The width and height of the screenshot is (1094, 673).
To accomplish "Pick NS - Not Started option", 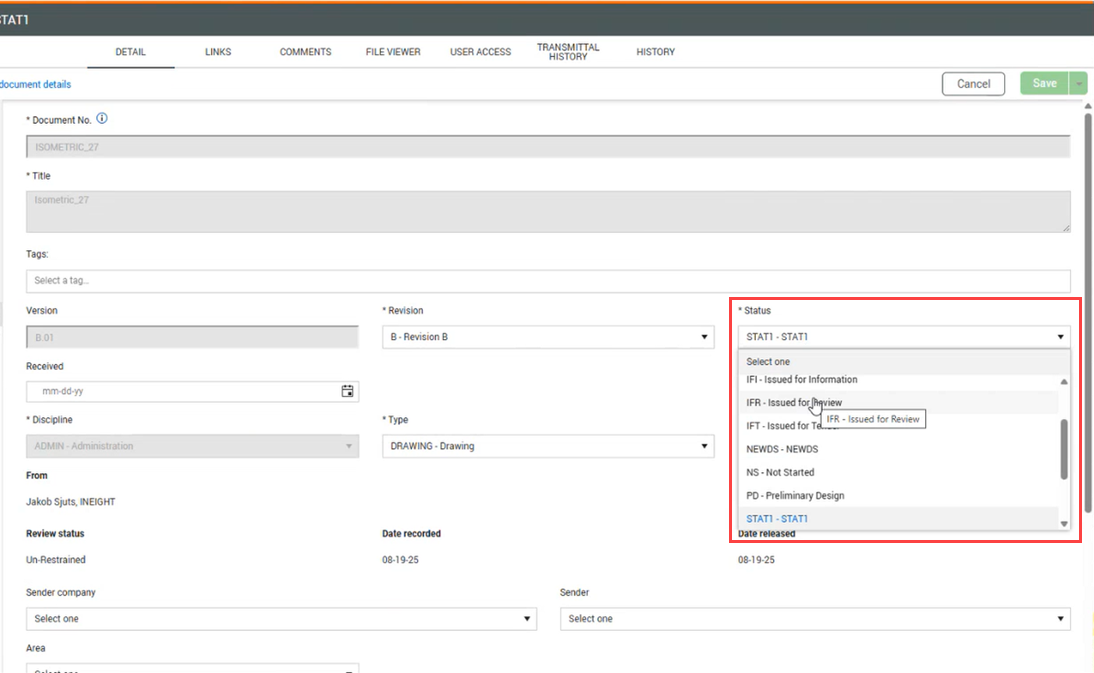I will click(x=780, y=472).
